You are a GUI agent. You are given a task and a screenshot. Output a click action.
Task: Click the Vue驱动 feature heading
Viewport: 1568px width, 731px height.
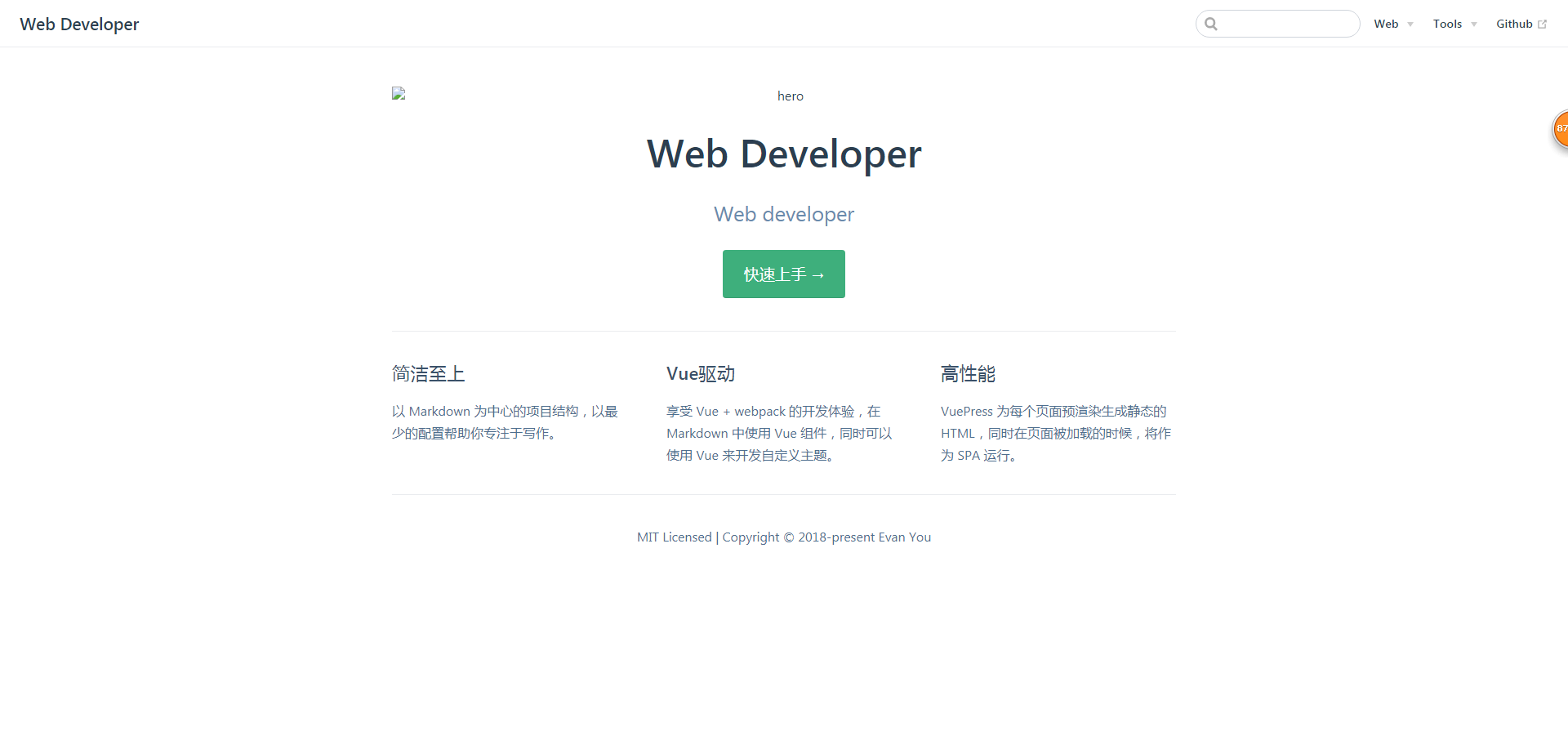[701, 374]
